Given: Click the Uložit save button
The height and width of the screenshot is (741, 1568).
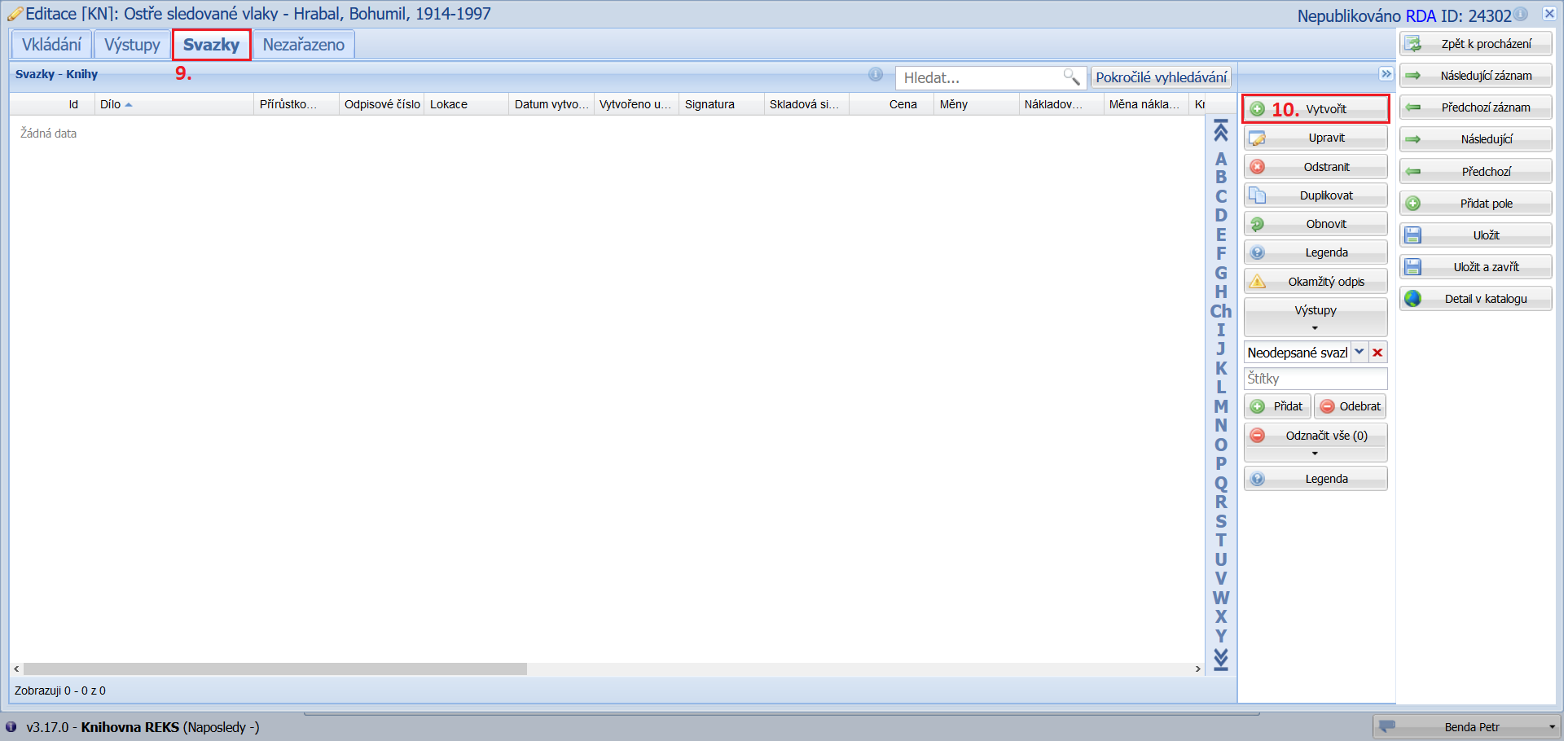Looking at the screenshot, I should coord(1475,235).
